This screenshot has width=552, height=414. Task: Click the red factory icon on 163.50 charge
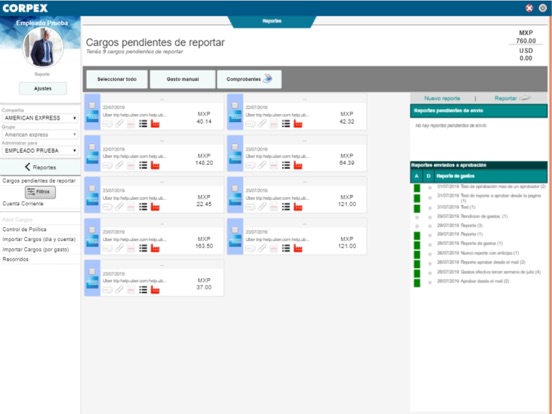pyautogui.click(x=155, y=248)
